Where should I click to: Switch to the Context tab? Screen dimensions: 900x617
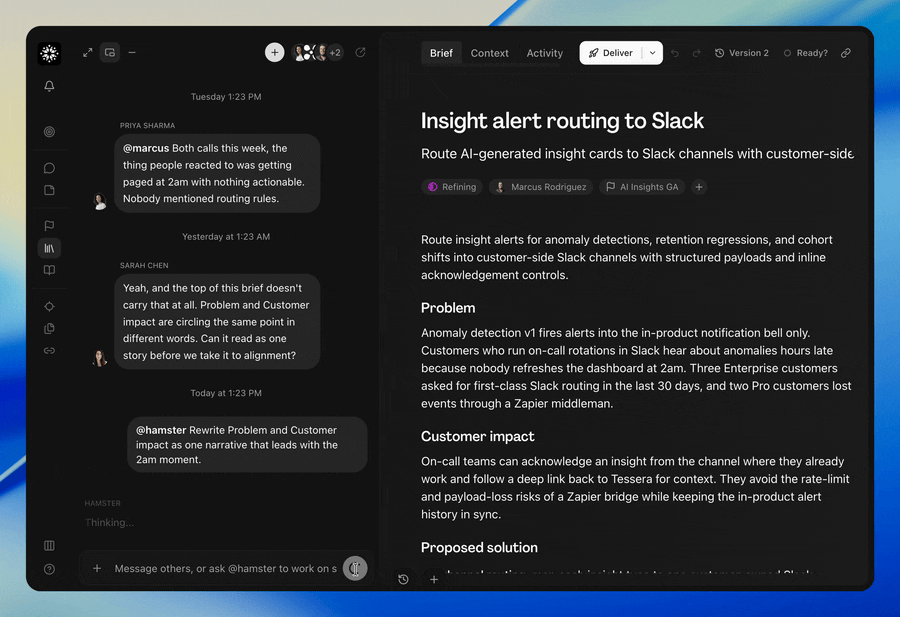(x=490, y=53)
